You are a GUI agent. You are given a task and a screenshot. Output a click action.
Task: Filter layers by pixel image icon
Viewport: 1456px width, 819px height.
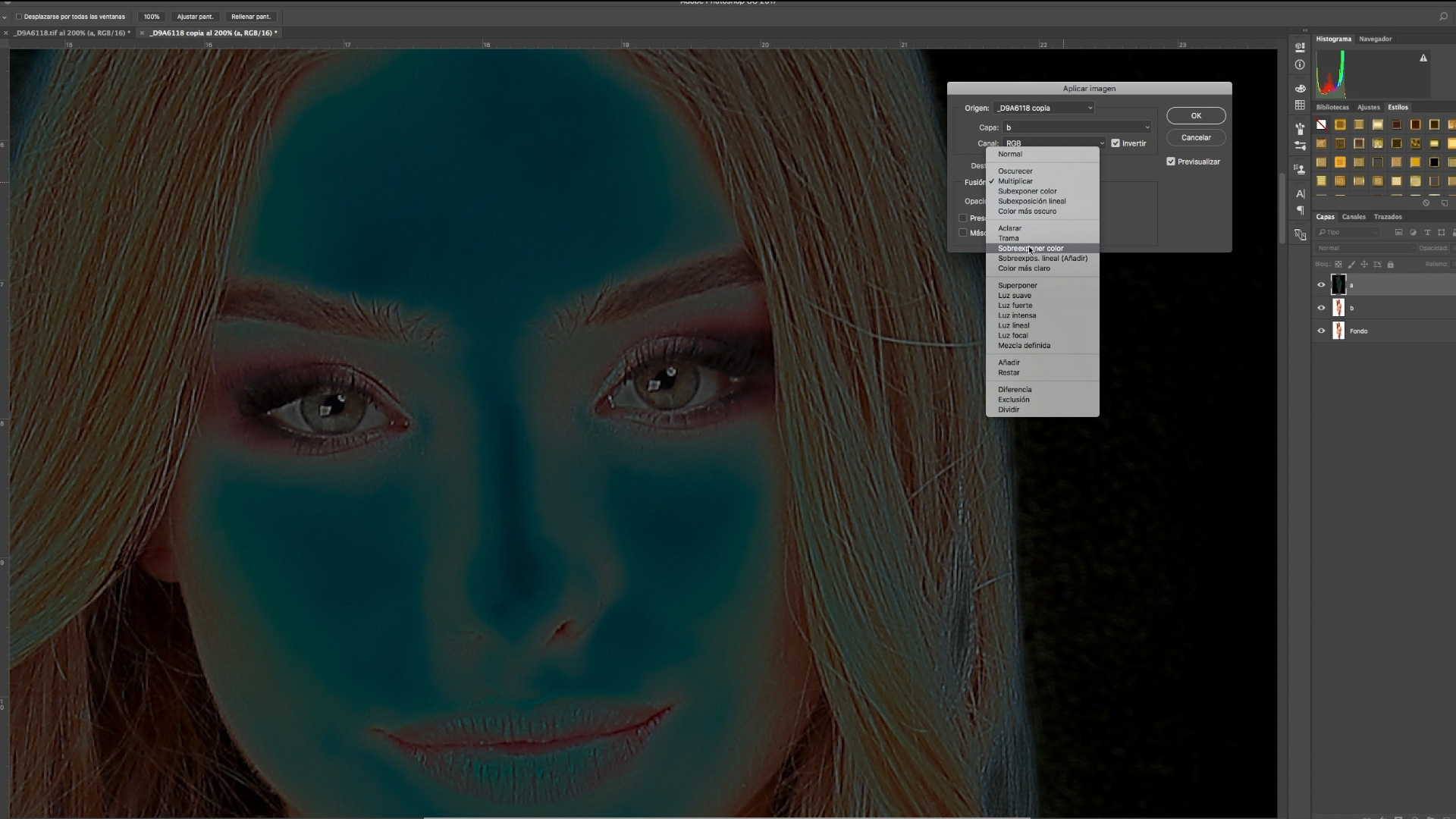1398,232
